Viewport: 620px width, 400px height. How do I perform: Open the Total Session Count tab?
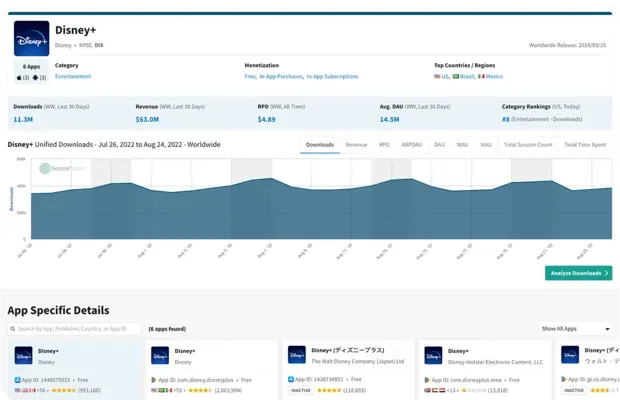pyautogui.click(x=528, y=145)
